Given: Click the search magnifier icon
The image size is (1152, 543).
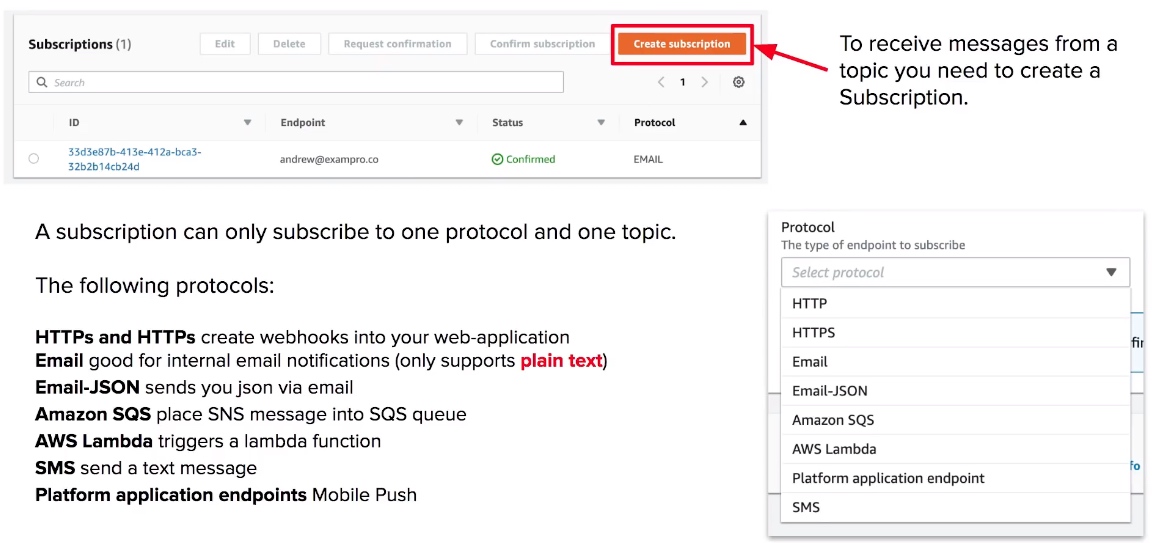Looking at the screenshot, I should (42, 82).
